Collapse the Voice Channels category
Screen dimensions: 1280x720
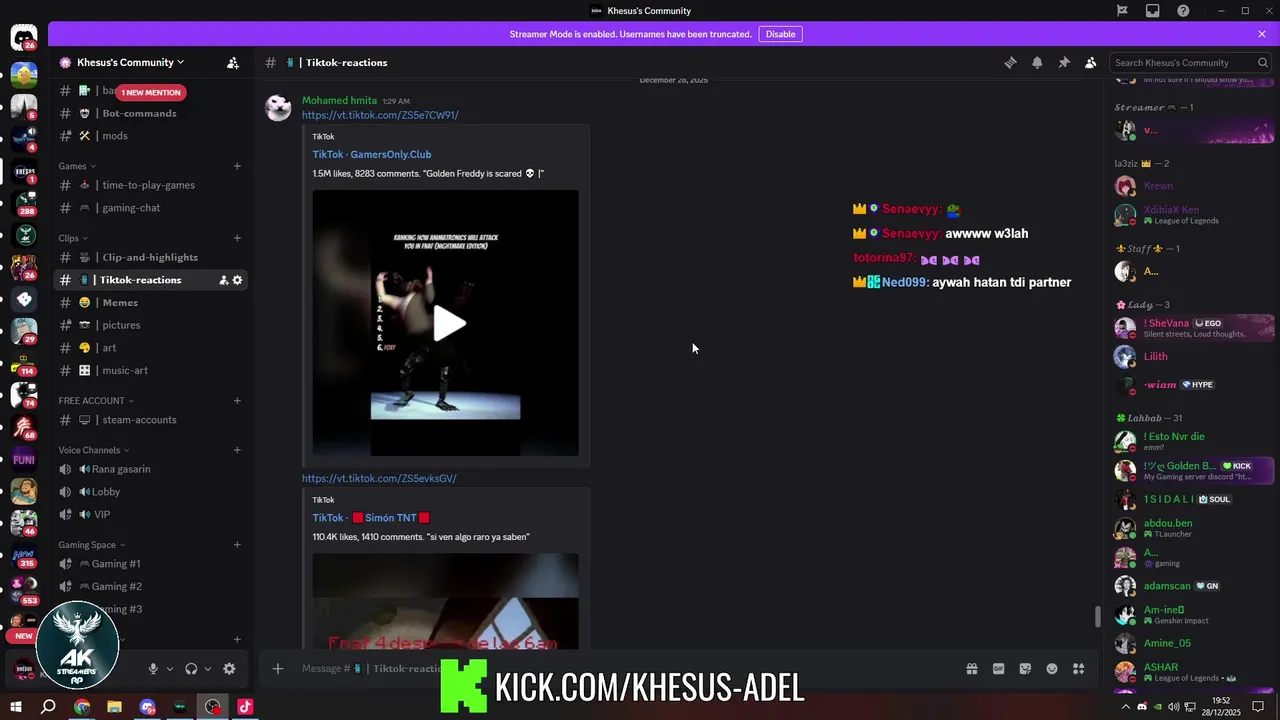[94, 450]
